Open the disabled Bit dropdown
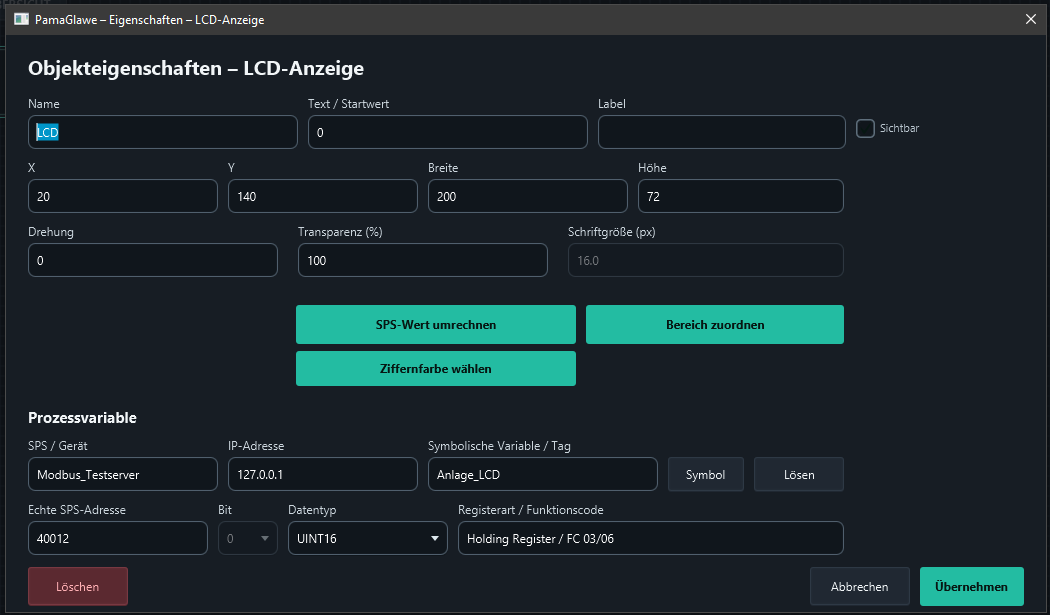 [x=248, y=539]
